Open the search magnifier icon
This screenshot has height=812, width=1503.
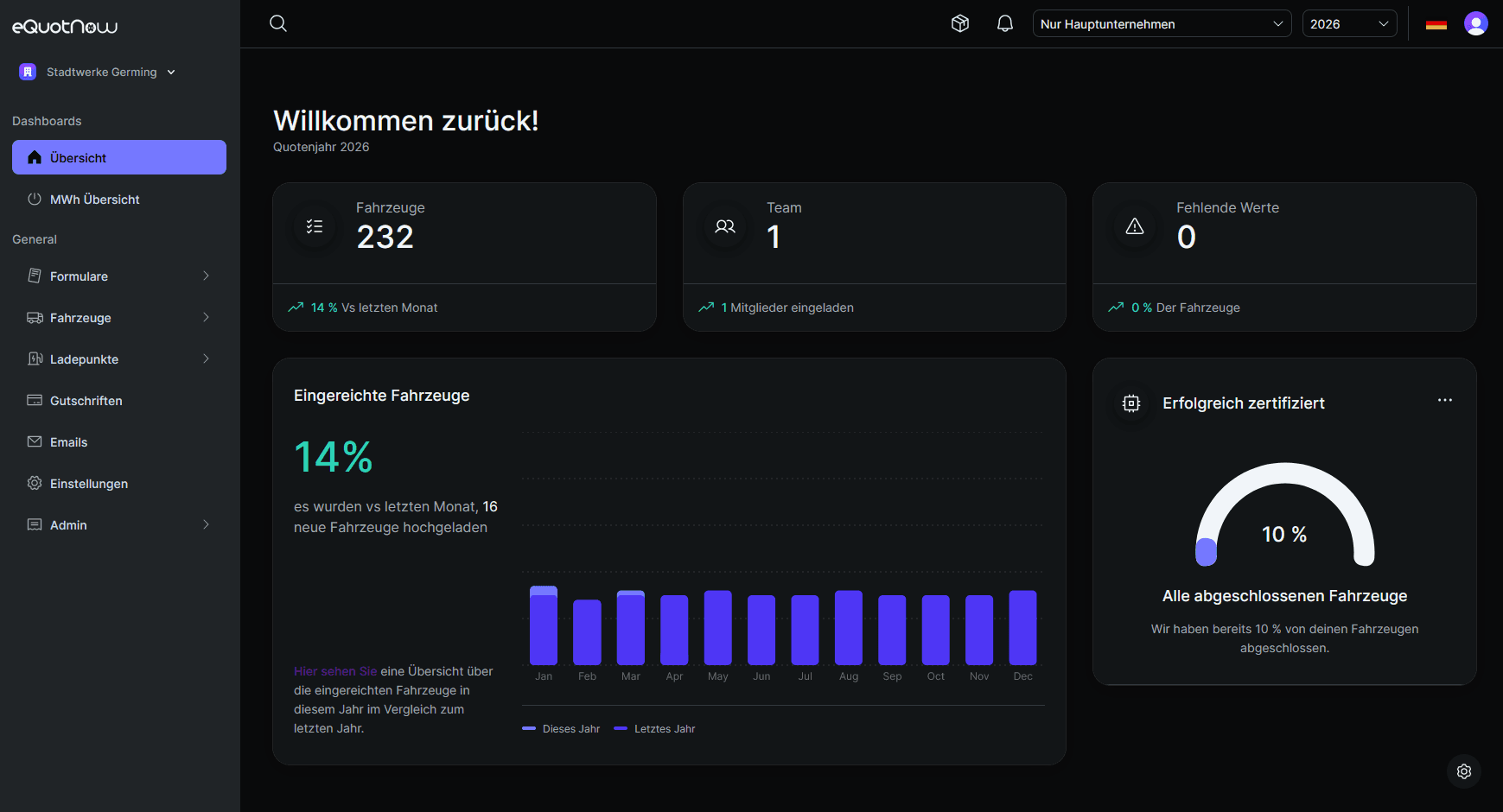click(278, 23)
